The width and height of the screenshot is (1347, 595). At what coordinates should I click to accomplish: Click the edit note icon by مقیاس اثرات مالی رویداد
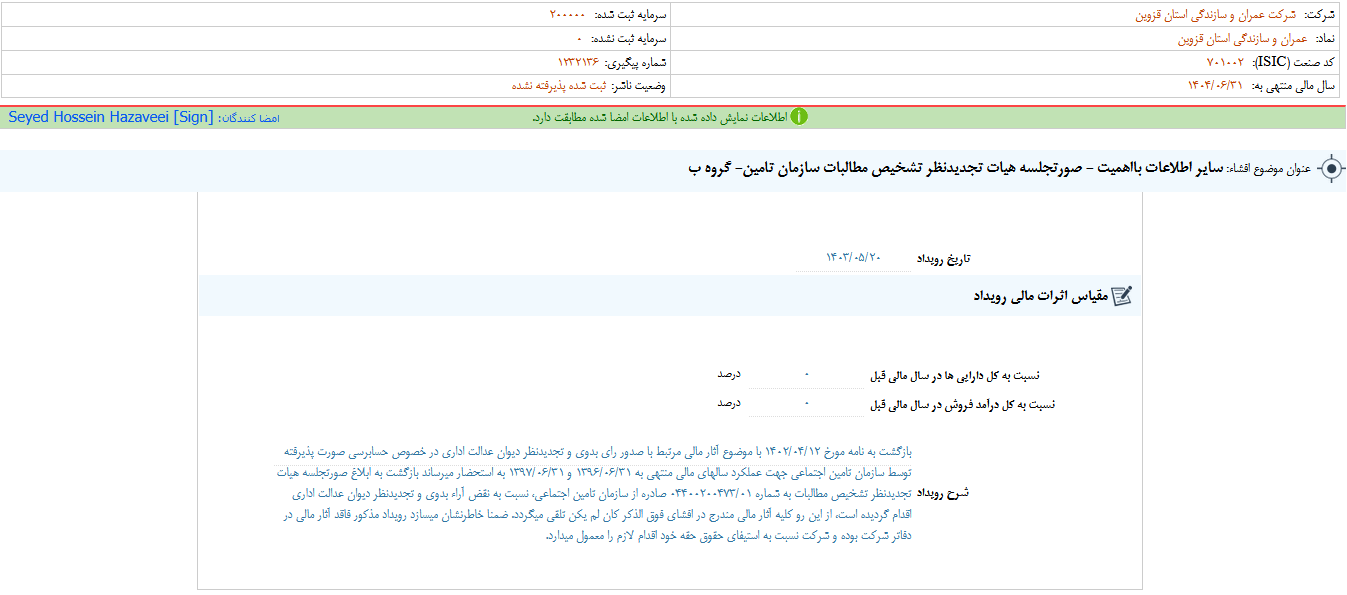pos(1121,296)
